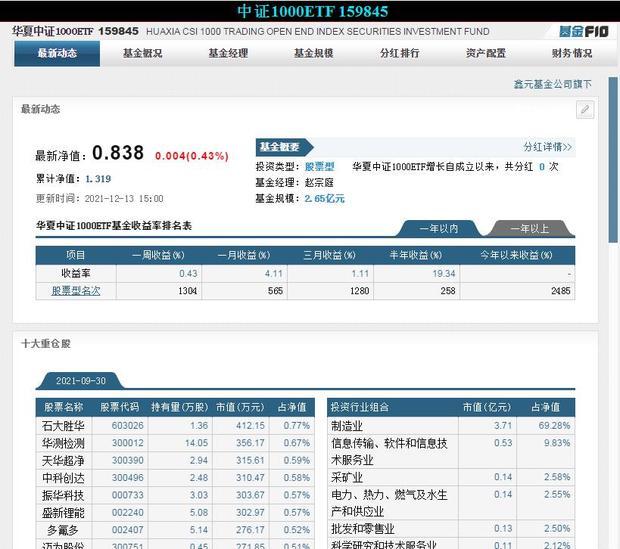
Task: Click stock name 华测检测
Action: click(63, 443)
